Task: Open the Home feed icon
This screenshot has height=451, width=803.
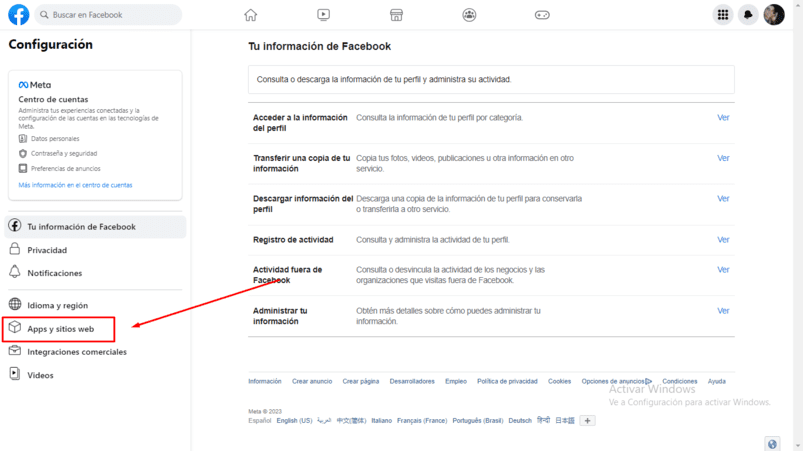Action: pyautogui.click(x=251, y=15)
